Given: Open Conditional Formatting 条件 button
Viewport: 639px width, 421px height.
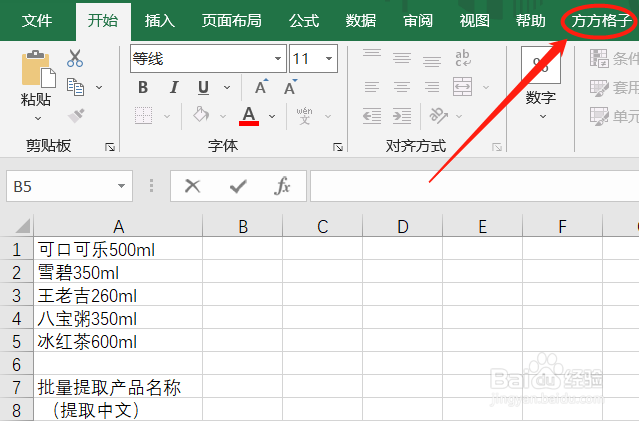Looking at the screenshot, I should (614, 59).
